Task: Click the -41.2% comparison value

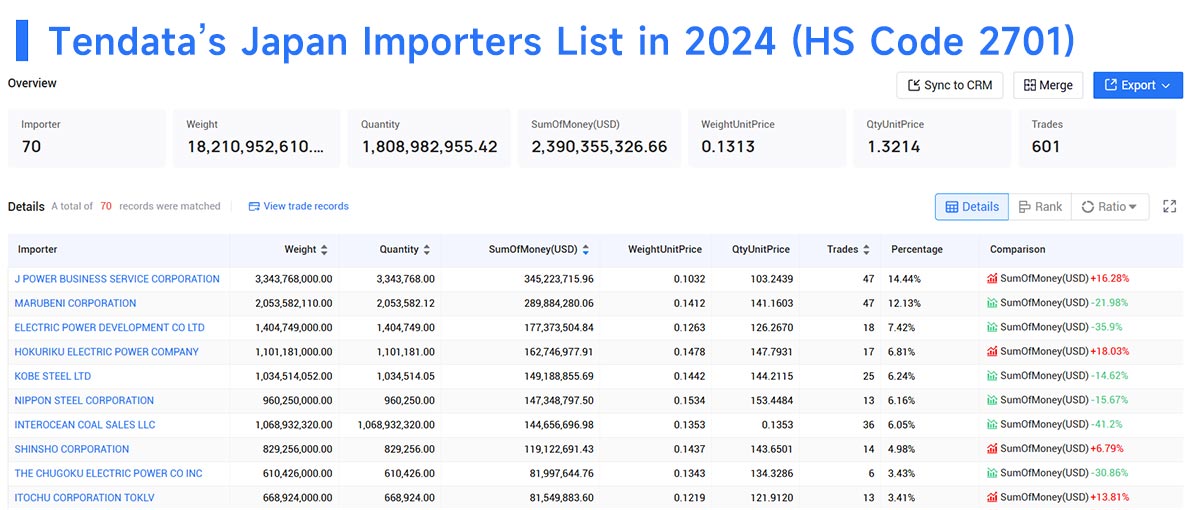Action: (1107, 424)
